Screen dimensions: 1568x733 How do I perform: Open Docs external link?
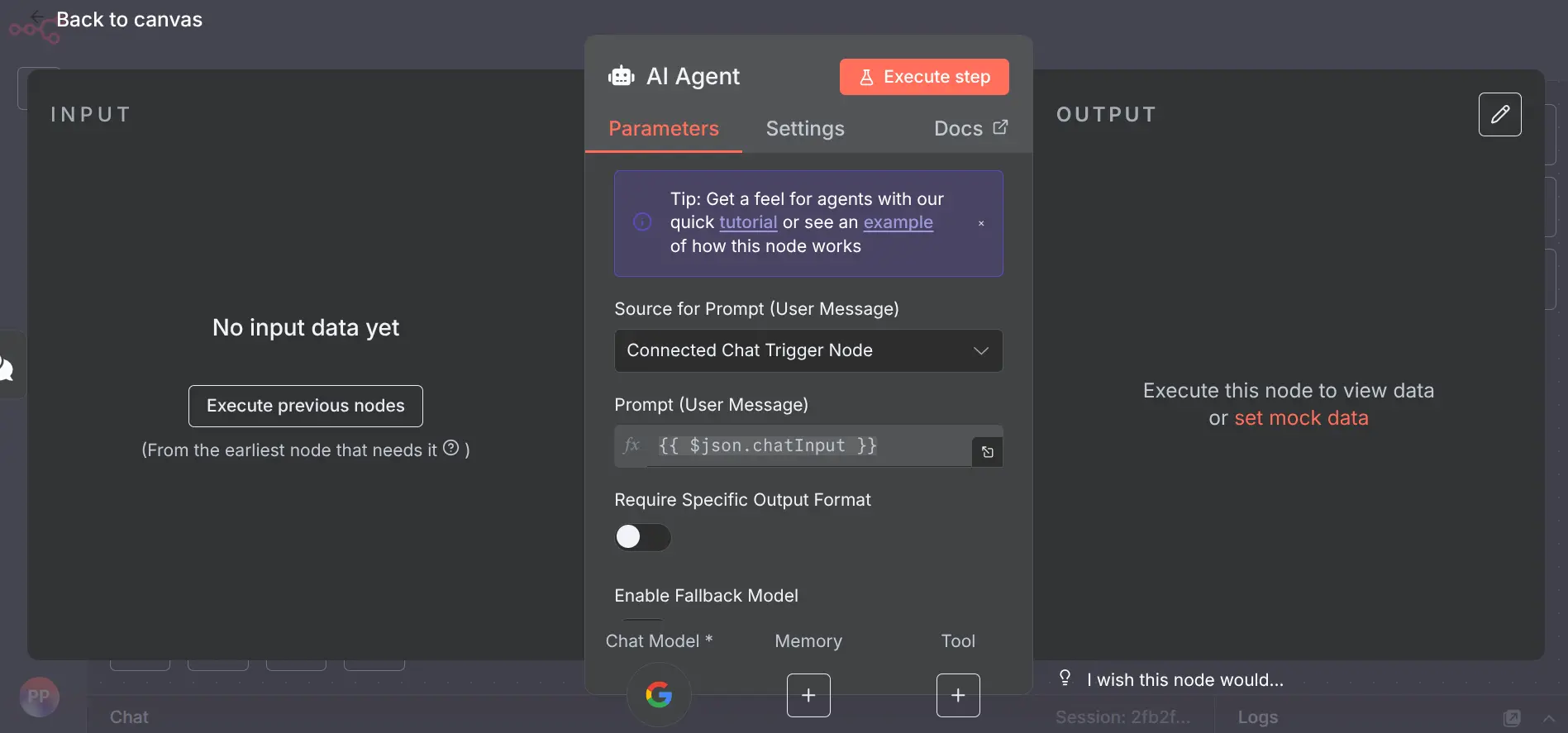tap(970, 129)
